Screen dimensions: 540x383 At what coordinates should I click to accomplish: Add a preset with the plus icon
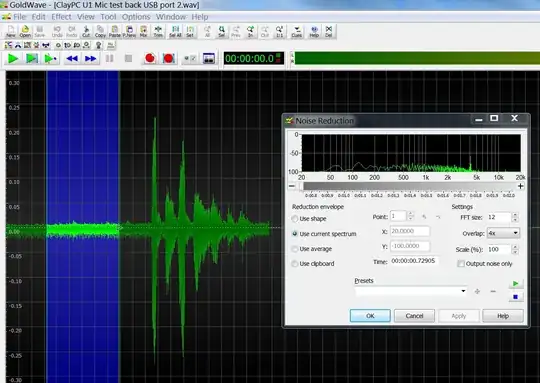click(477, 291)
